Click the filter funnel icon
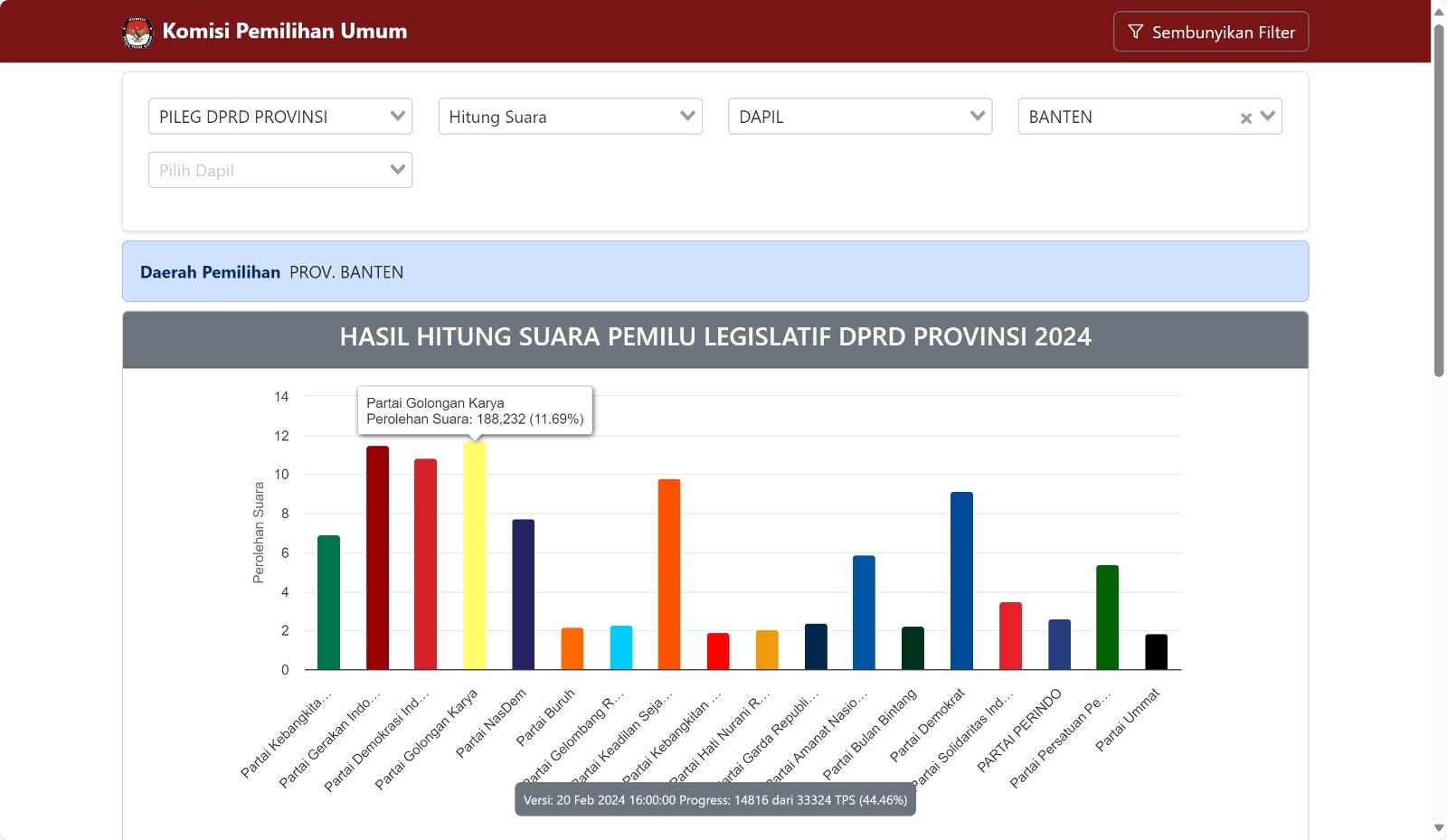Image resolution: width=1447 pixels, height=840 pixels. (1135, 32)
